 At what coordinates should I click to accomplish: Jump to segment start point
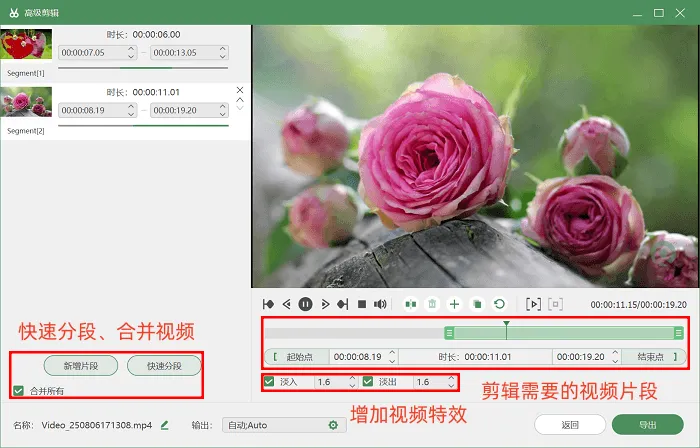click(x=268, y=304)
